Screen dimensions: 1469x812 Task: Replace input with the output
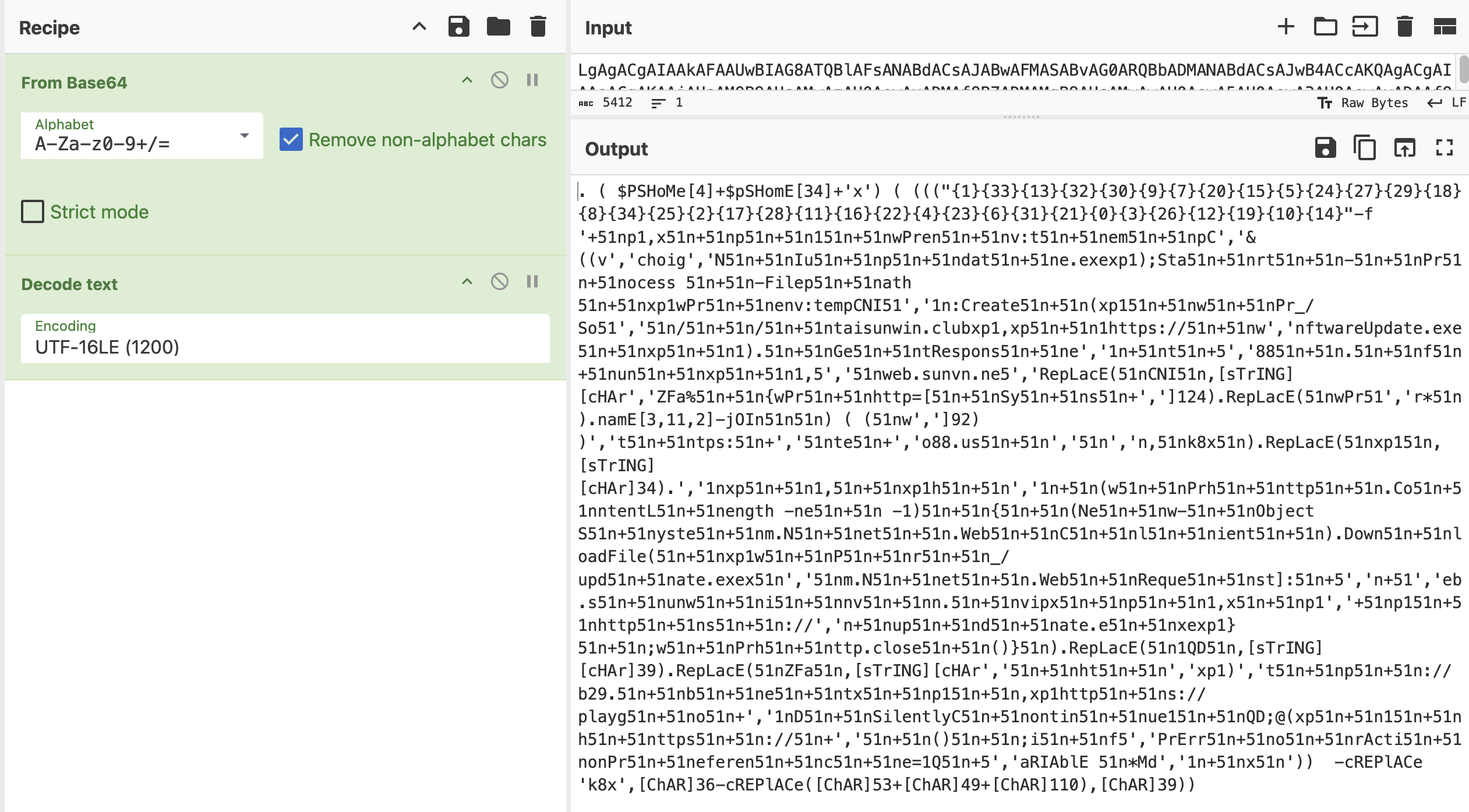pyautogui.click(x=1404, y=148)
